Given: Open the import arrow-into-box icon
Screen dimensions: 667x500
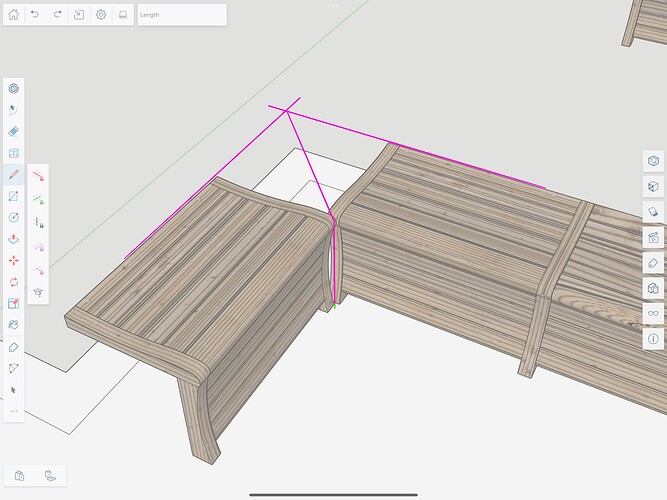Looking at the screenshot, I should (79, 14).
